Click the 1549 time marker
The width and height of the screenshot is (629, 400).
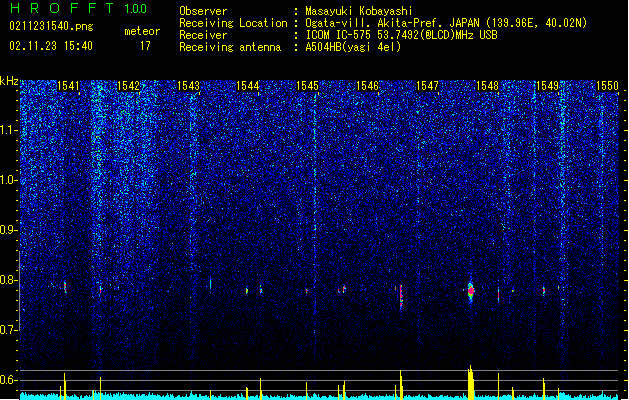[x=547, y=86]
